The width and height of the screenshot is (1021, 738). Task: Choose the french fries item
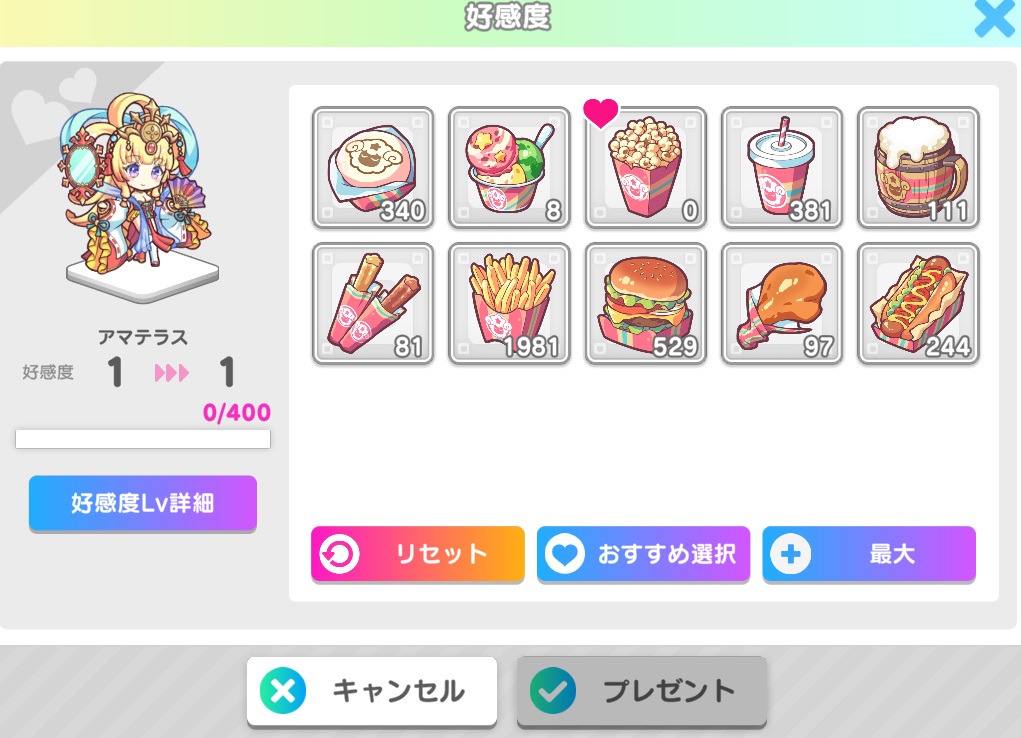(509, 304)
